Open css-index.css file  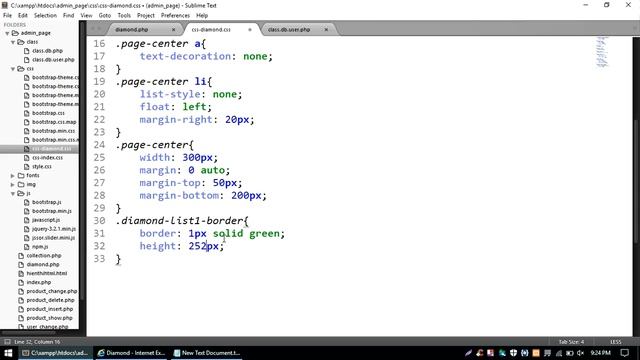coord(47,158)
